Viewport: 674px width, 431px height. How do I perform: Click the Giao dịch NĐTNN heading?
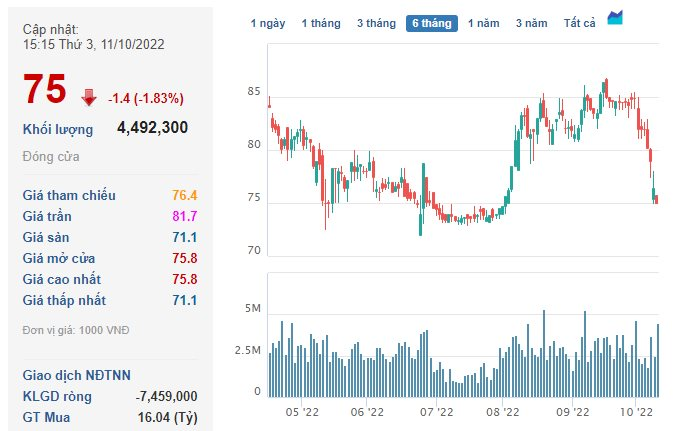[x=76, y=375]
